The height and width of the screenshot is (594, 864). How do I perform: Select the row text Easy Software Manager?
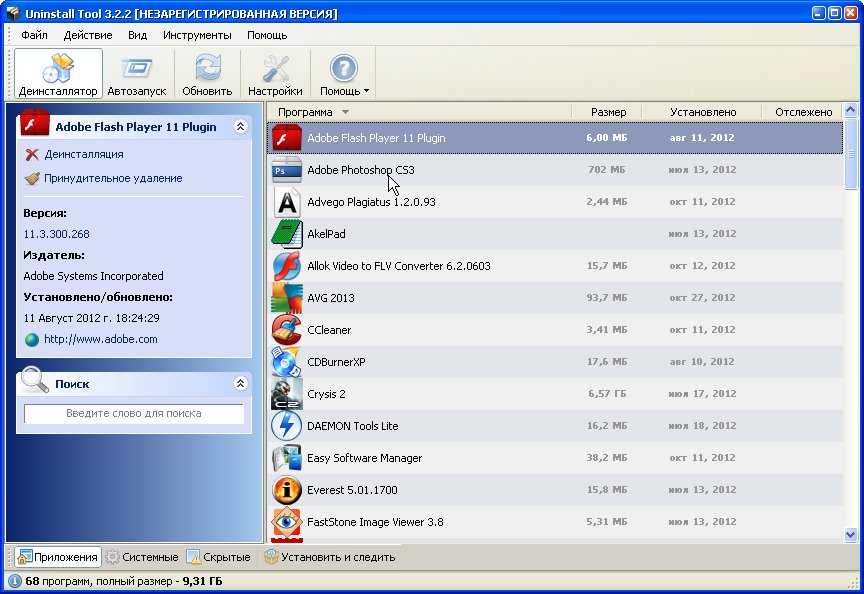click(x=365, y=458)
